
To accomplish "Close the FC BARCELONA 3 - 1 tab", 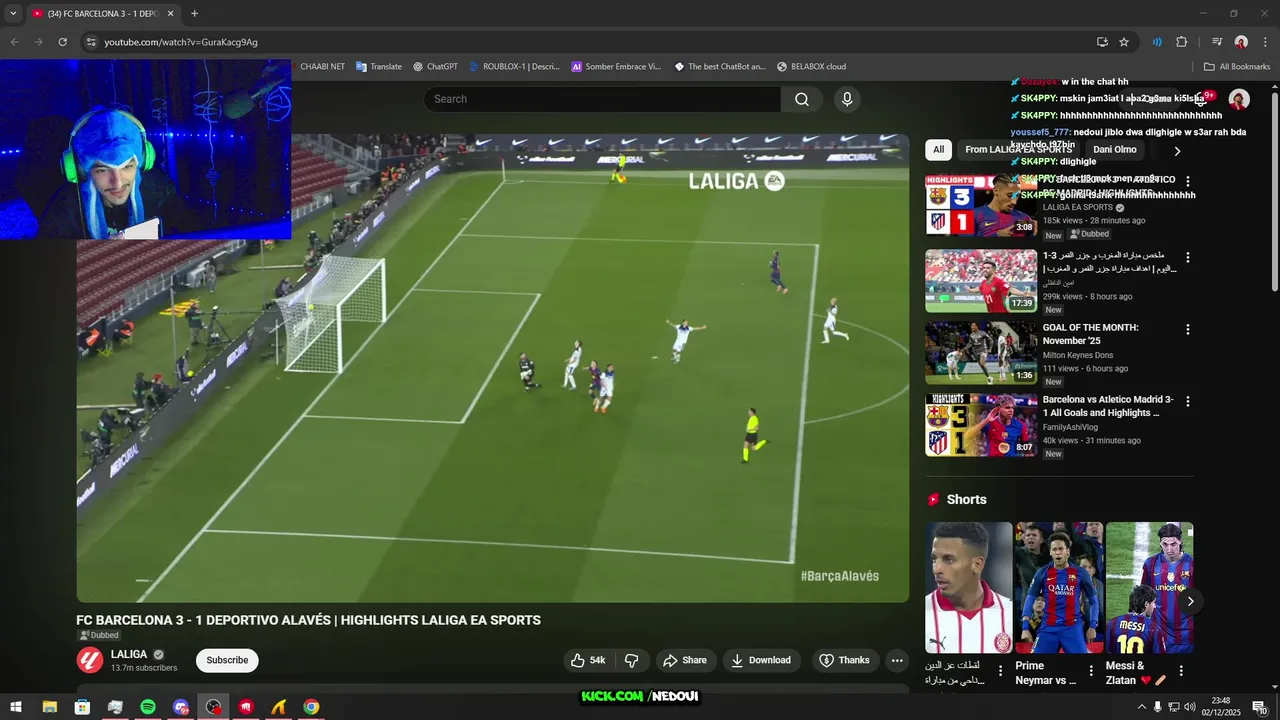I will tap(170, 14).
